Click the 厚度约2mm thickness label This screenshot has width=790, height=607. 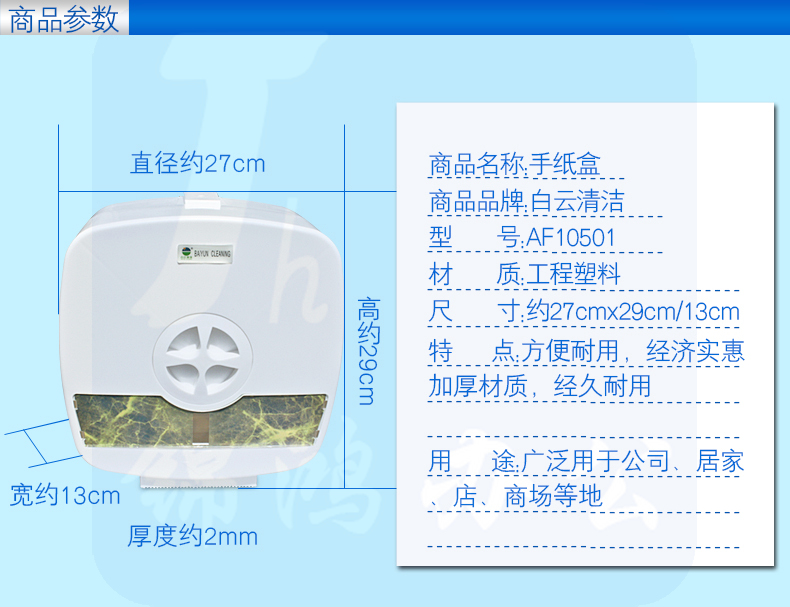coord(192,537)
